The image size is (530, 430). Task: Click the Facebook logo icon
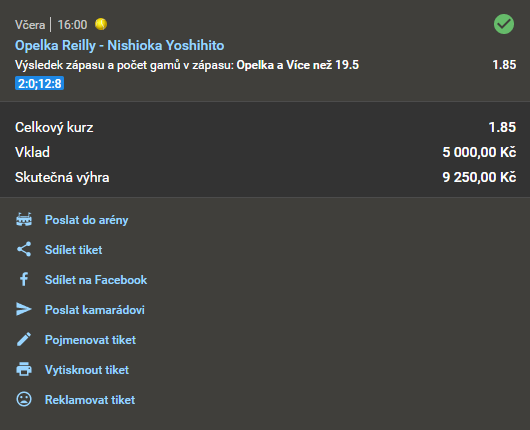24,280
